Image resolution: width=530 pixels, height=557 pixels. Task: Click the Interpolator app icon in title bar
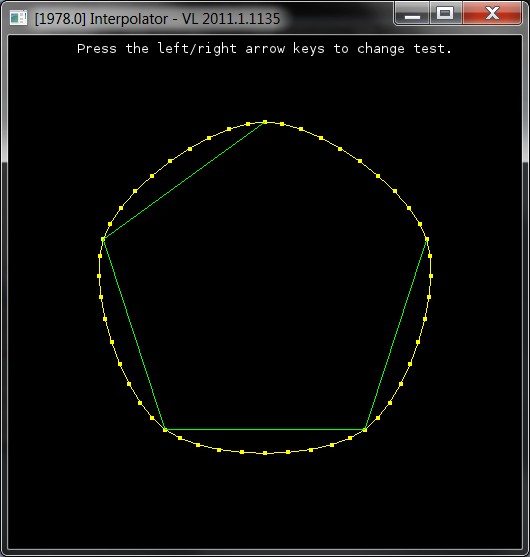pyautogui.click(x=18, y=18)
